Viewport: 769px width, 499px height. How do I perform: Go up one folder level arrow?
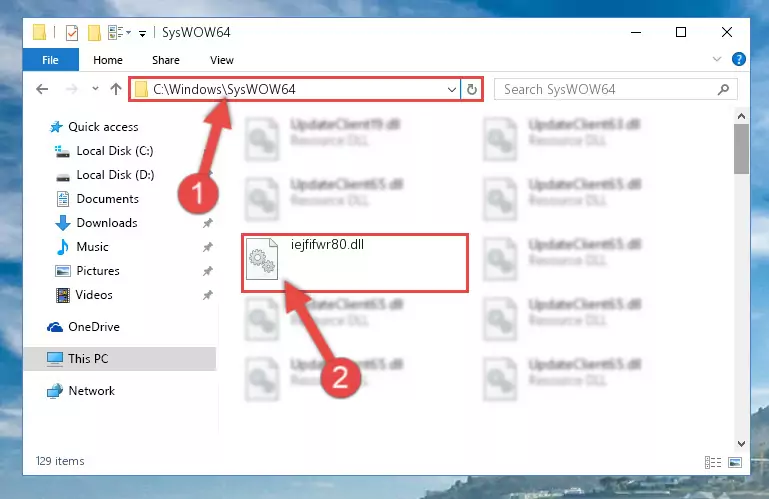[x=116, y=89]
